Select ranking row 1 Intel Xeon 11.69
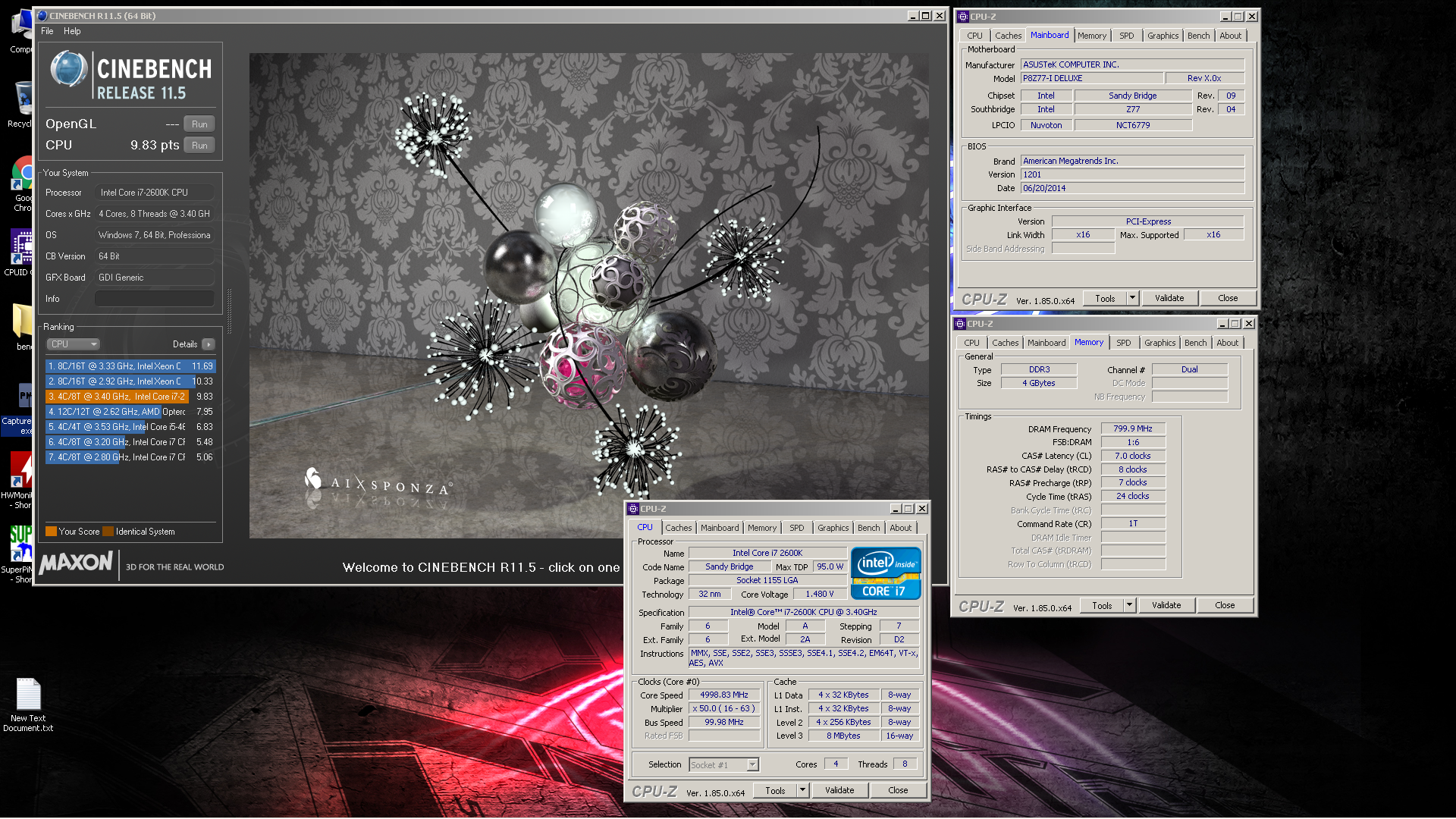 (130, 366)
